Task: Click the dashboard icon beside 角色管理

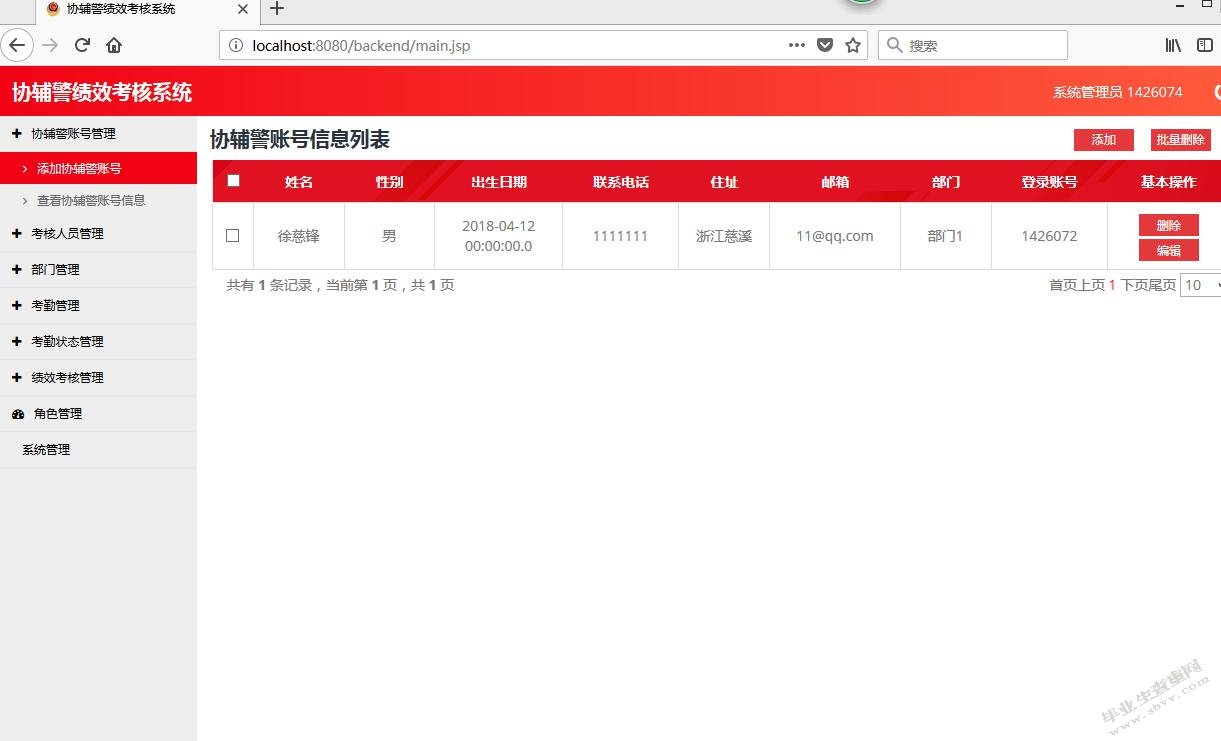Action: tap(17, 414)
